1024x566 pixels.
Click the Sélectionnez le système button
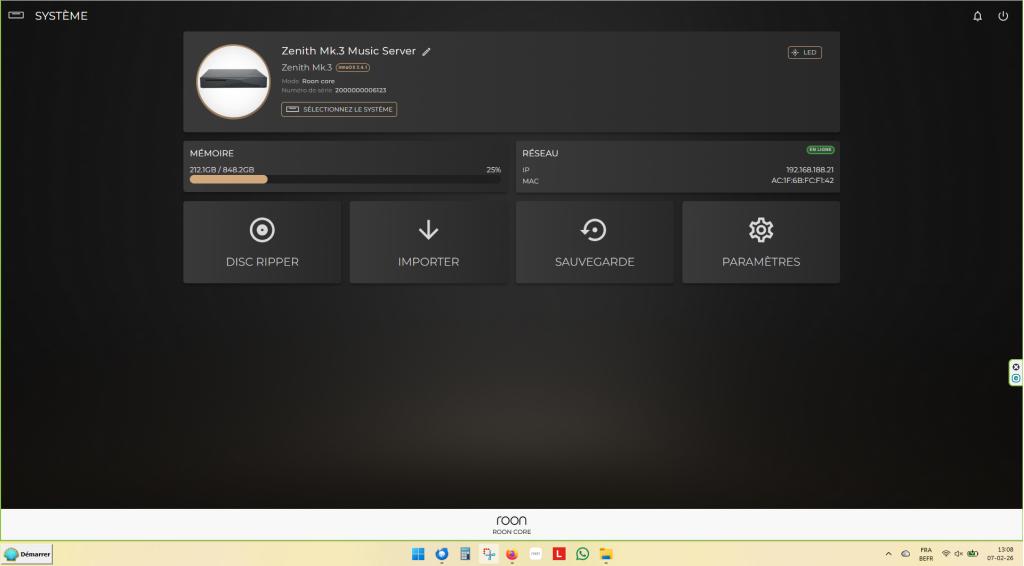(x=339, y=109)
